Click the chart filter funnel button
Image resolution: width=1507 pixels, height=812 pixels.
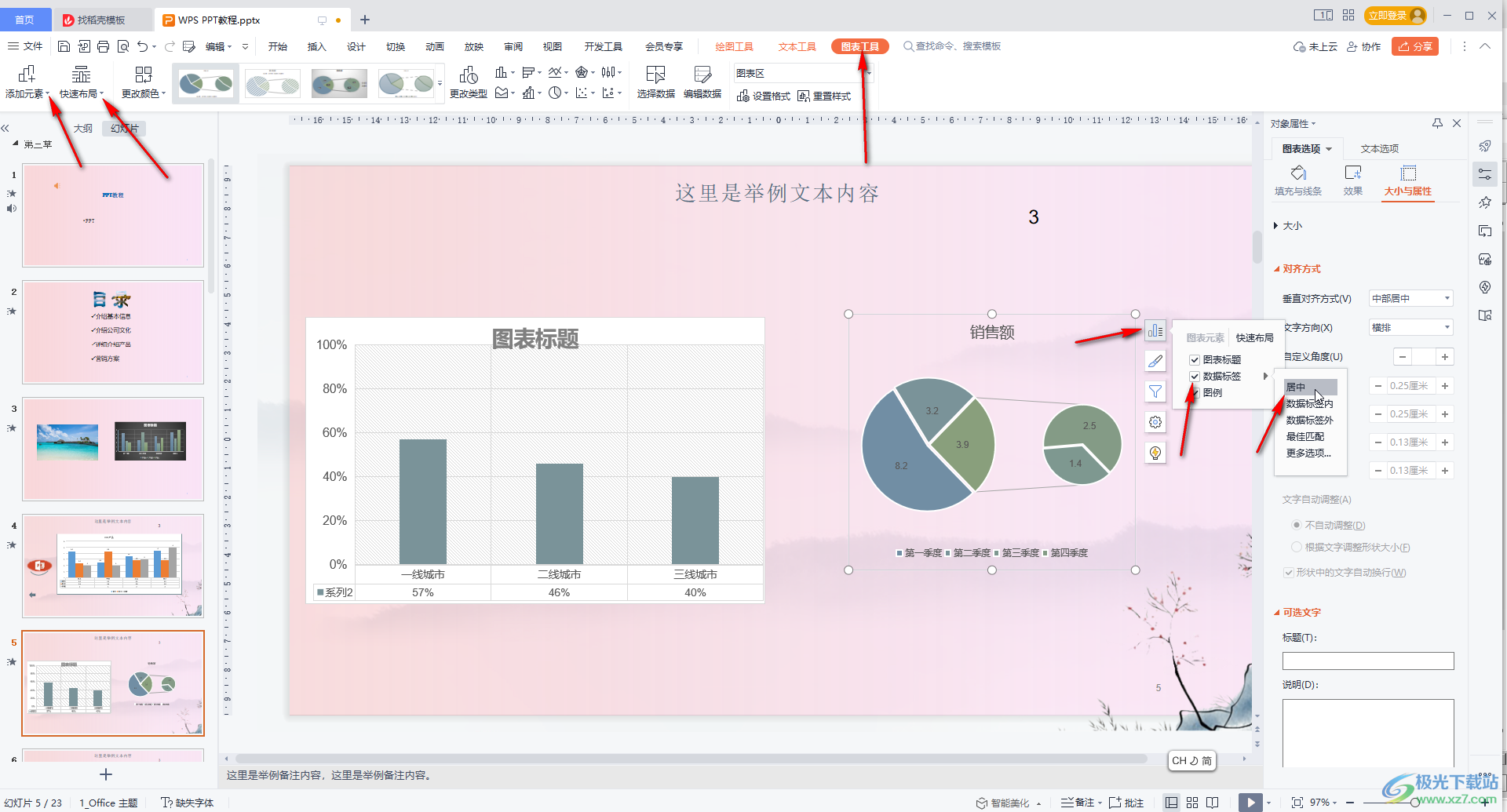(1155, 391)
